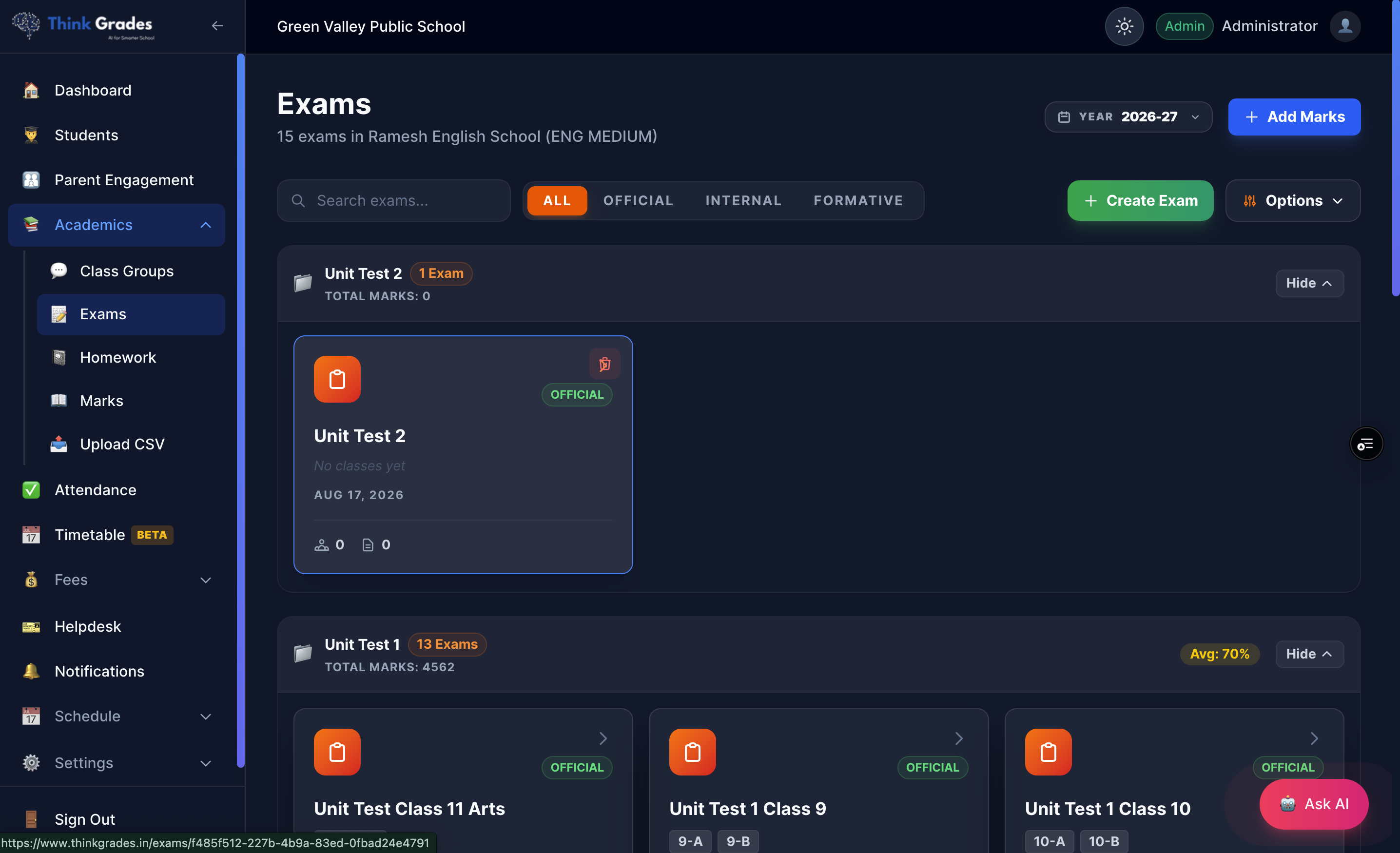Screen dimensions: 1400x853
Task: Click the Admin role badge
Action: coord(1184,26)
